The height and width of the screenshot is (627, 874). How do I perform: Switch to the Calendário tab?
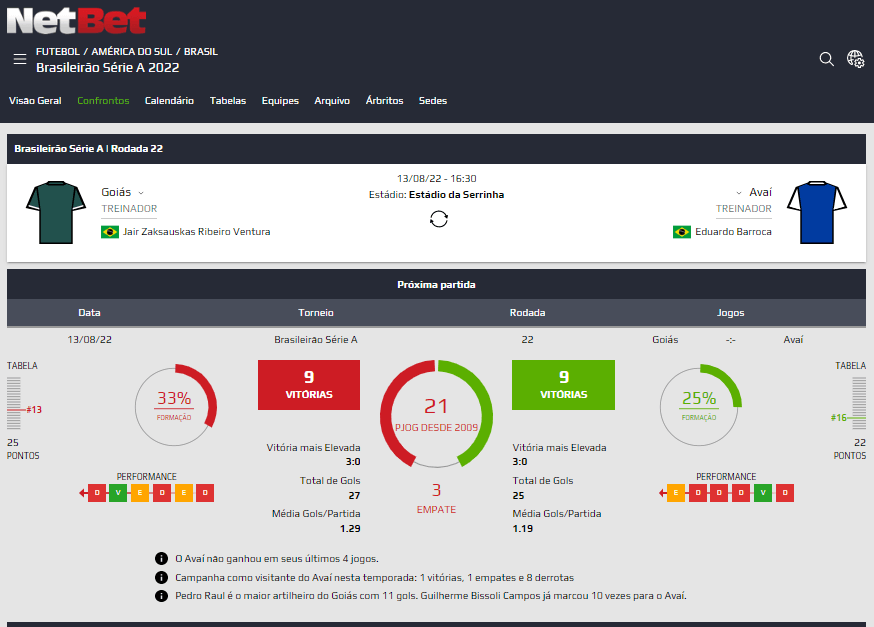coord(169,101)
